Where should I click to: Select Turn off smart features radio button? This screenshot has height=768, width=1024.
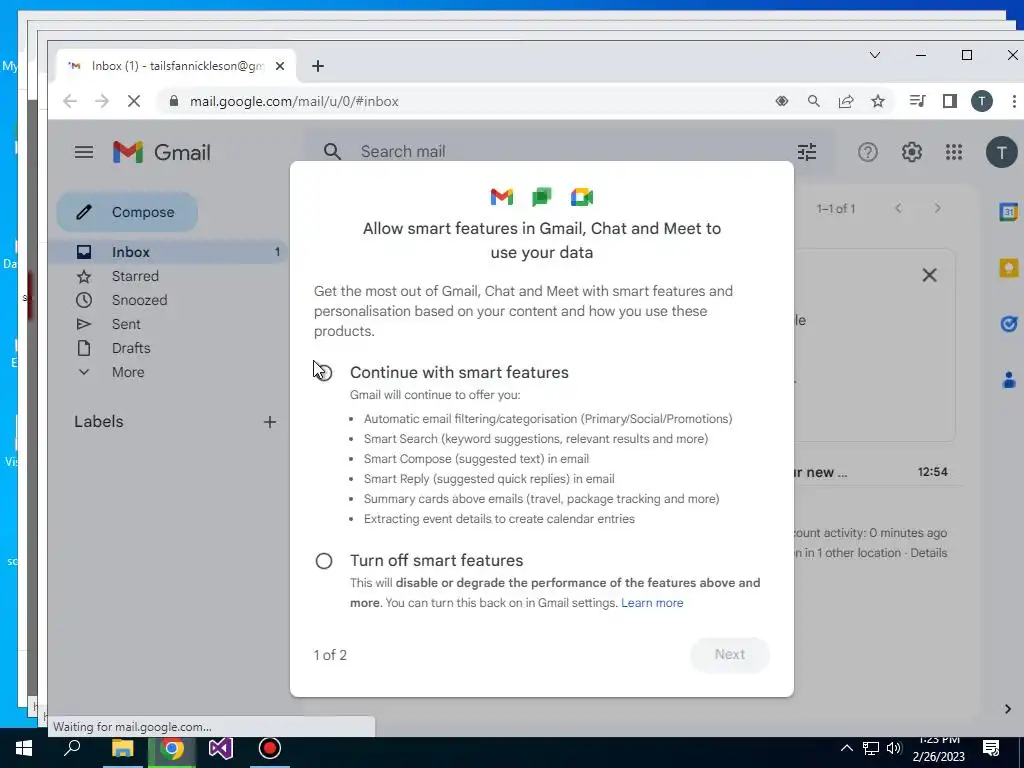(324, 561)
